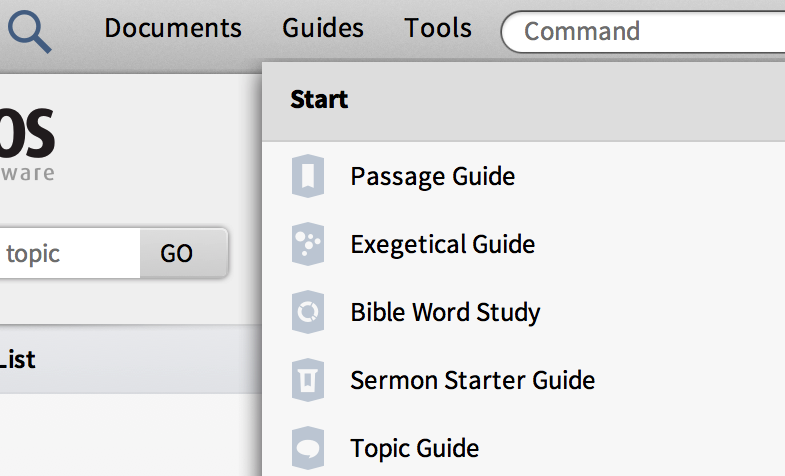Choose the Sermon Starter Guide text label

472,381
